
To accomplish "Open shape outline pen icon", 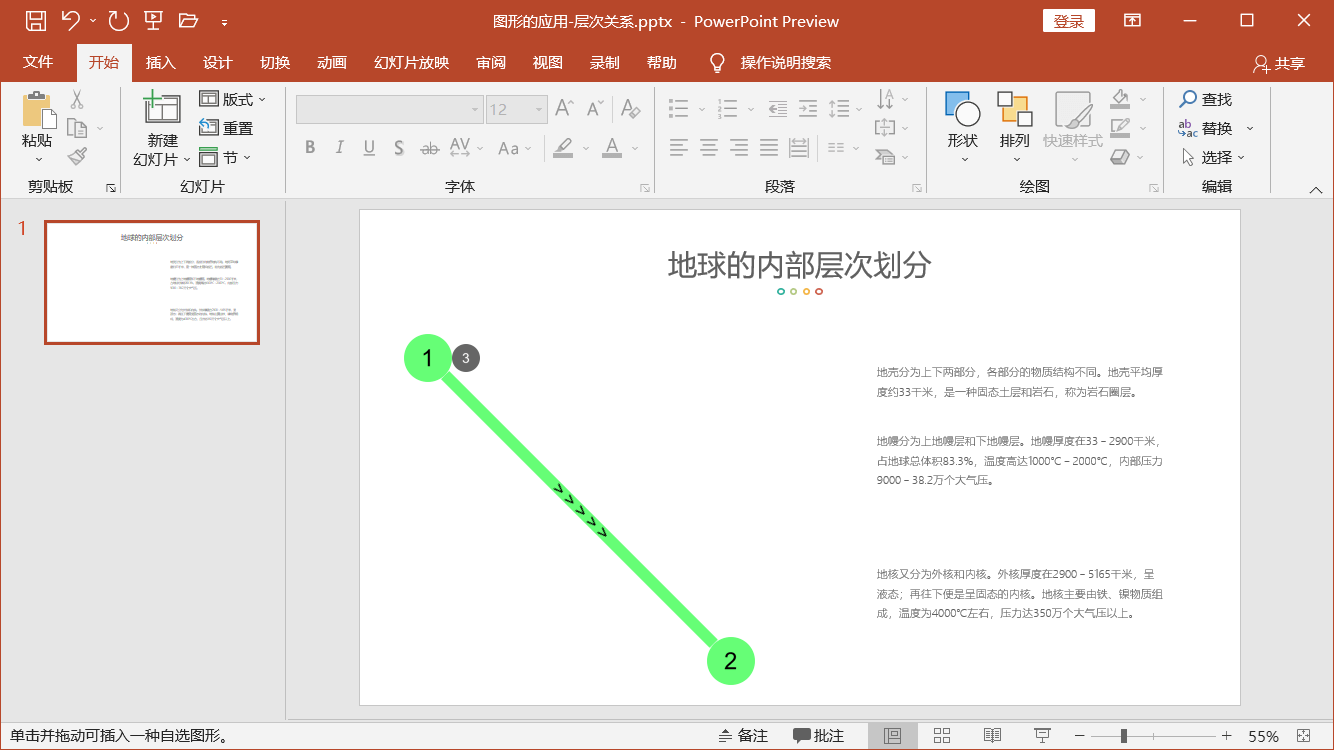I will click(1120, 128).
